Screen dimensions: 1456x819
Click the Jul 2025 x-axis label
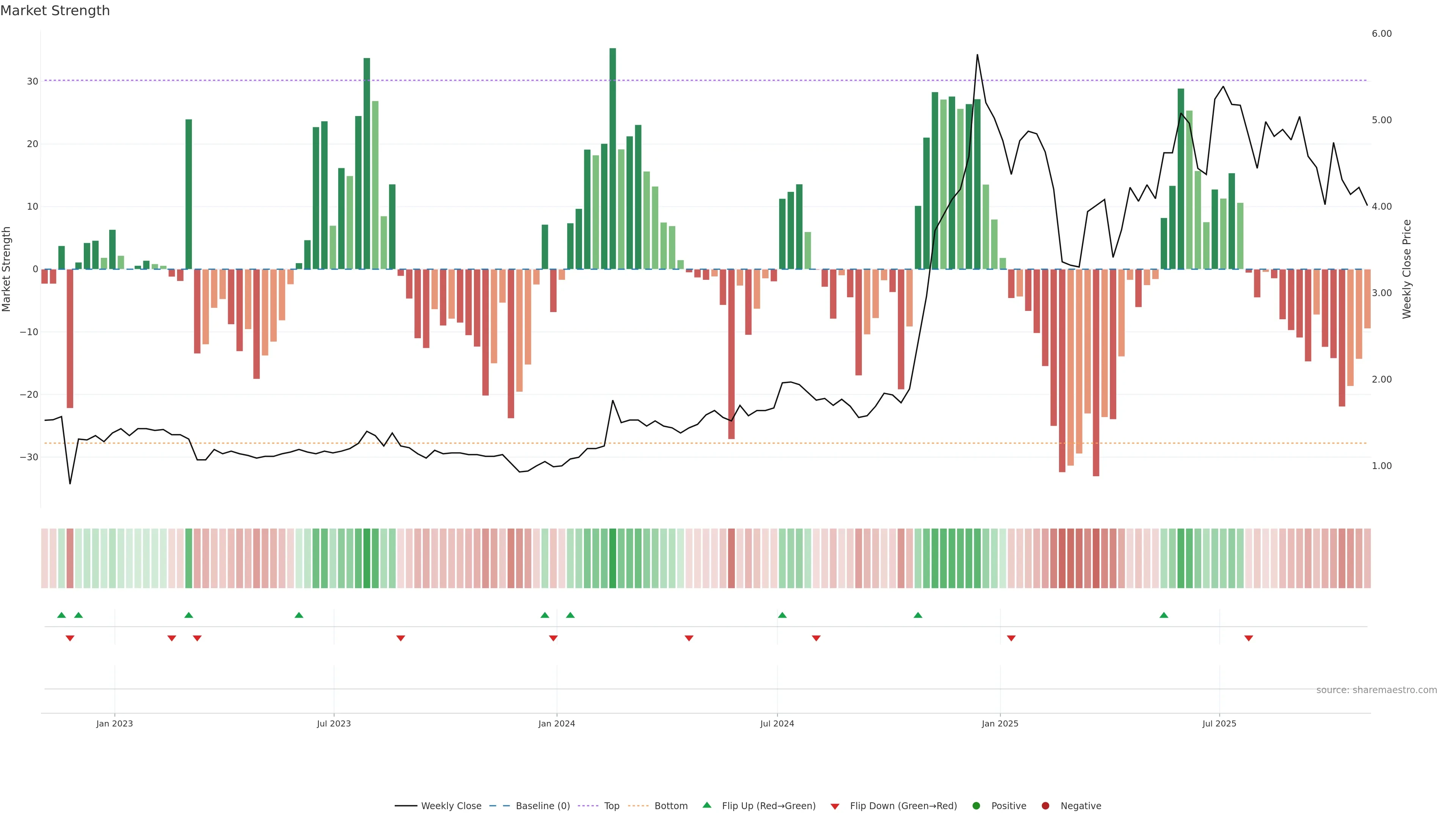[1219, 723]
